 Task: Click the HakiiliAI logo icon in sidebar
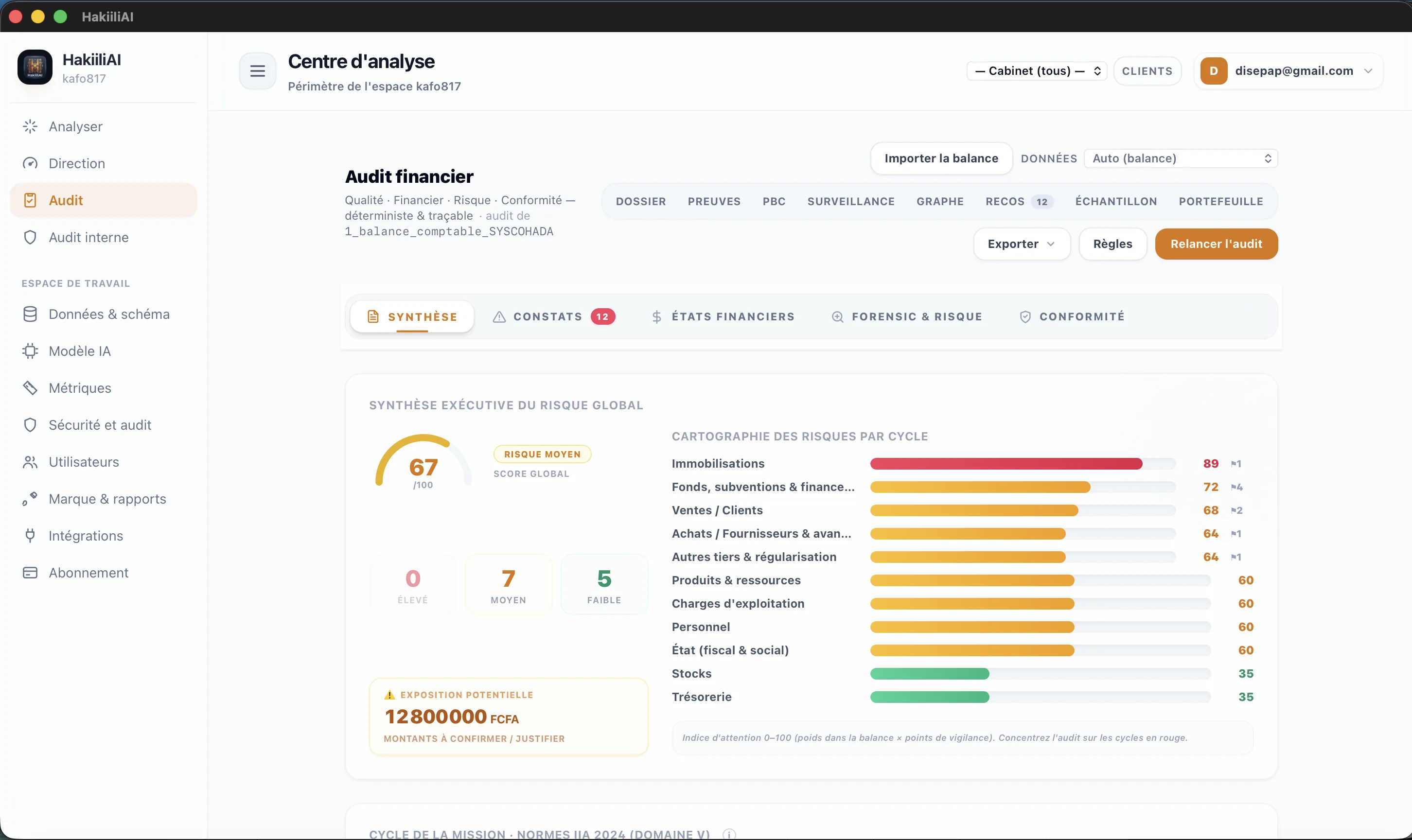pos(35,68)
